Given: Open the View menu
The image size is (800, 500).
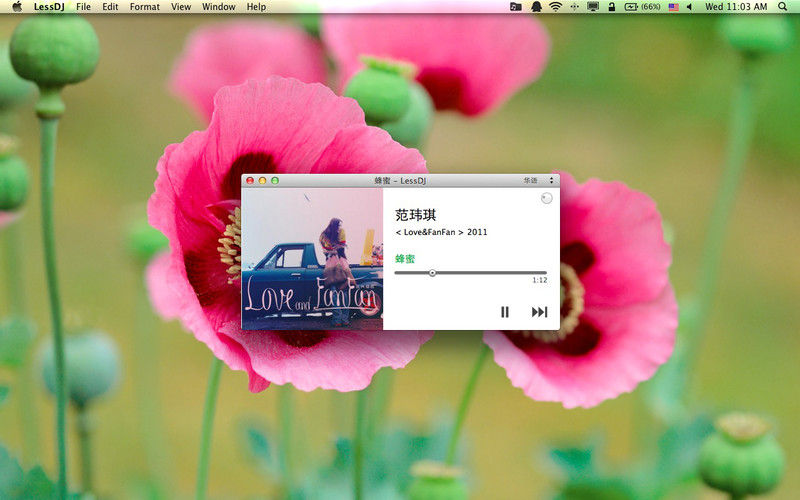Looking at the screenshot, I should 181,7.
